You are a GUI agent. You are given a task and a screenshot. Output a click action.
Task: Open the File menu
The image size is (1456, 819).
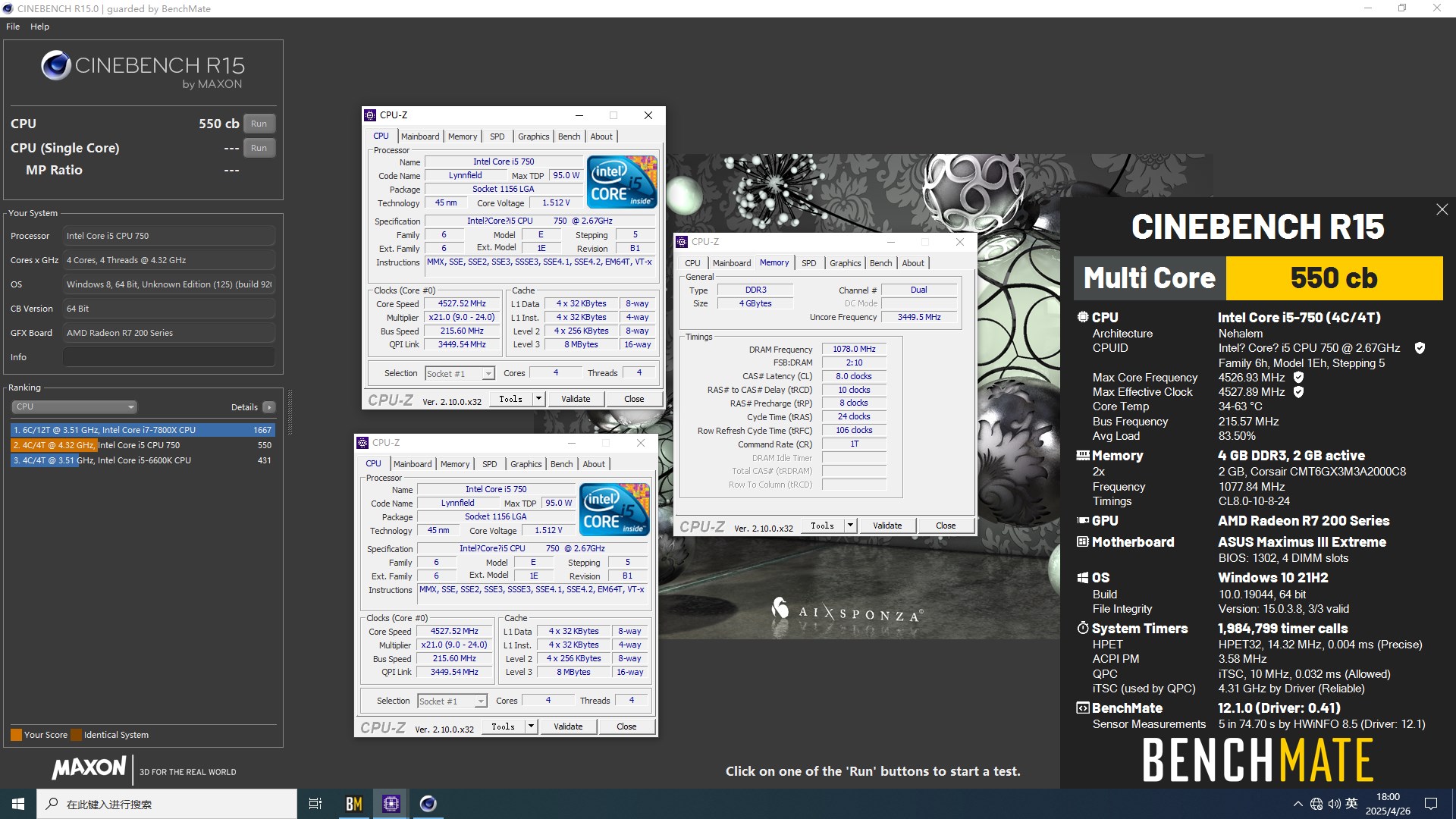tap(13, 27)
